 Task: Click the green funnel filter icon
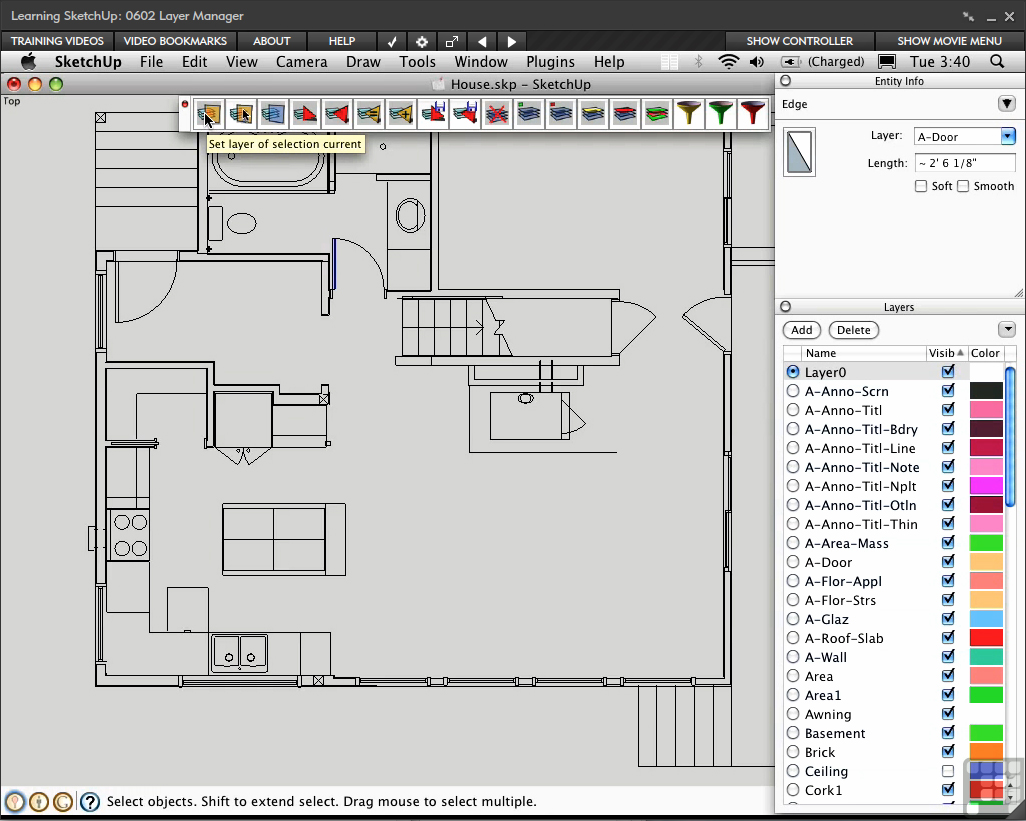tap(721, 114)
